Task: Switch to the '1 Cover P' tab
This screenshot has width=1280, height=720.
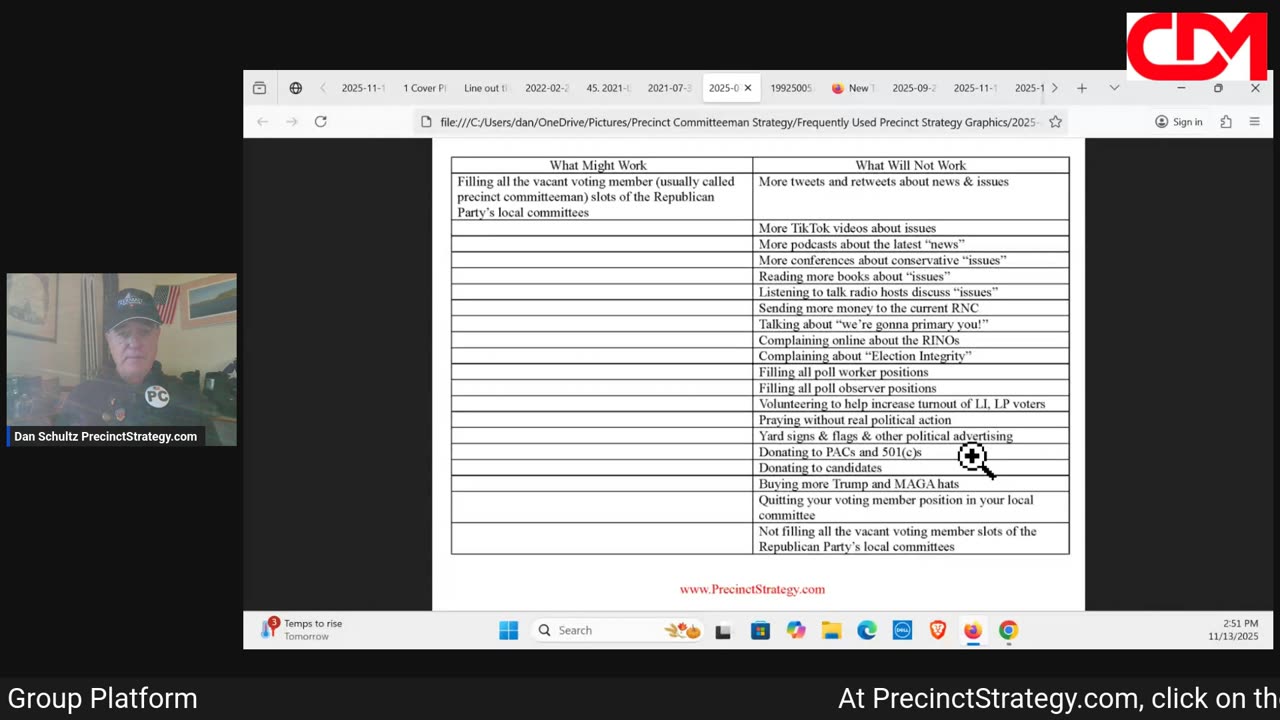Action: pyautogui.click(x=424, y=88)
